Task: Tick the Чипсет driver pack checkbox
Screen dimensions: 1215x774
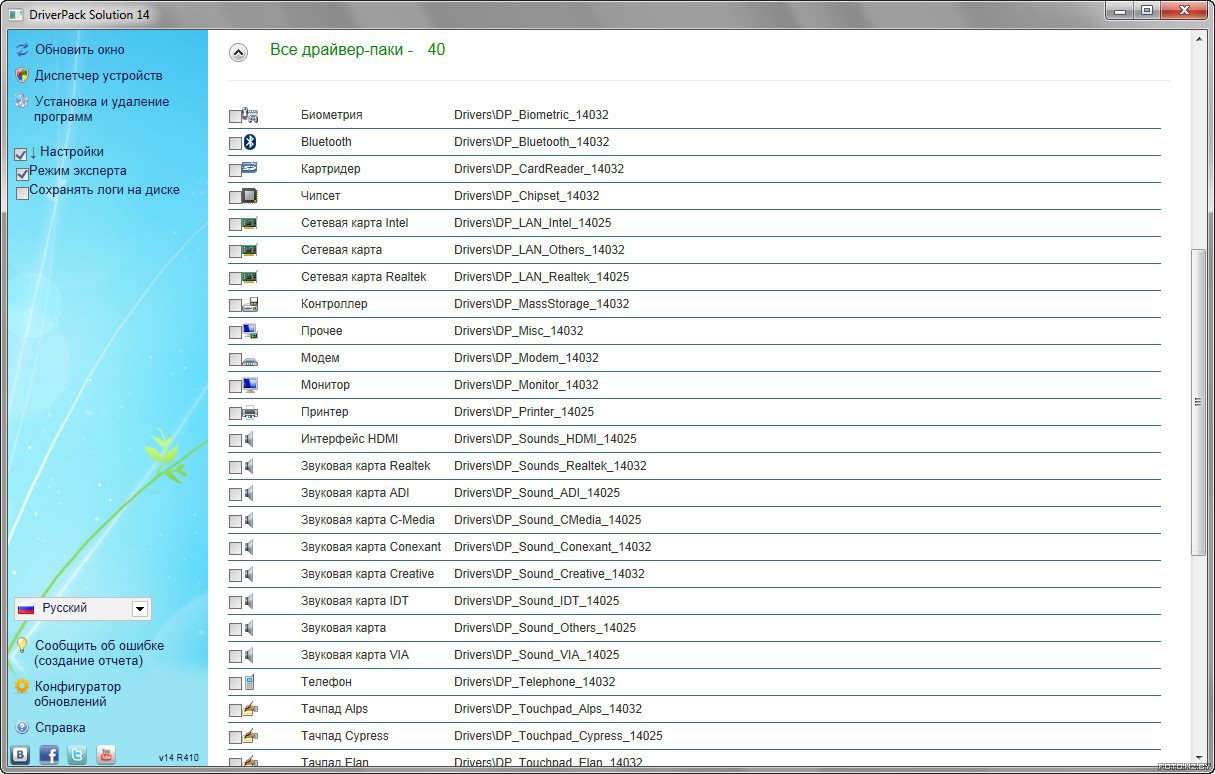Action: click(235, 198)
